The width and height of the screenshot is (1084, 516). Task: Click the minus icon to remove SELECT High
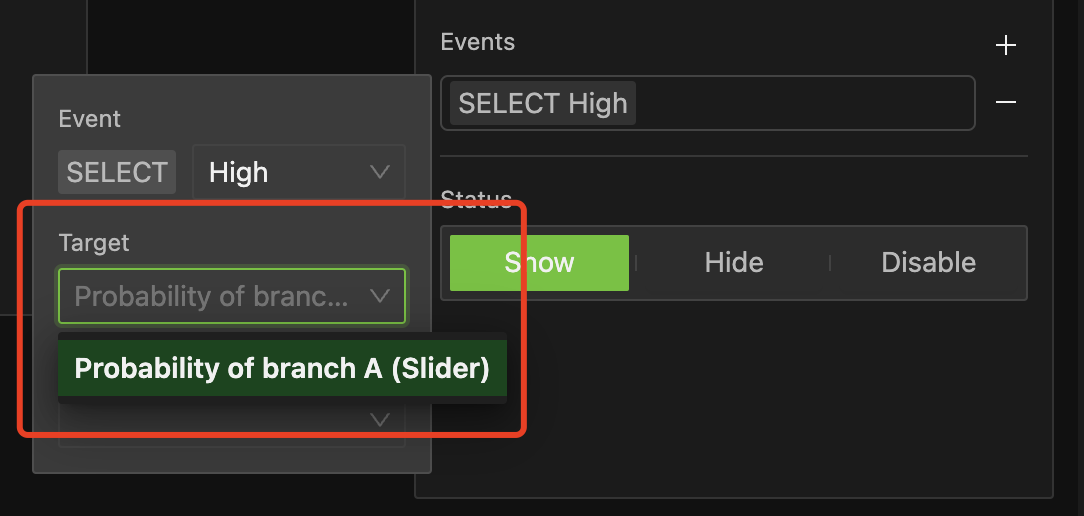coord(1006,103)
